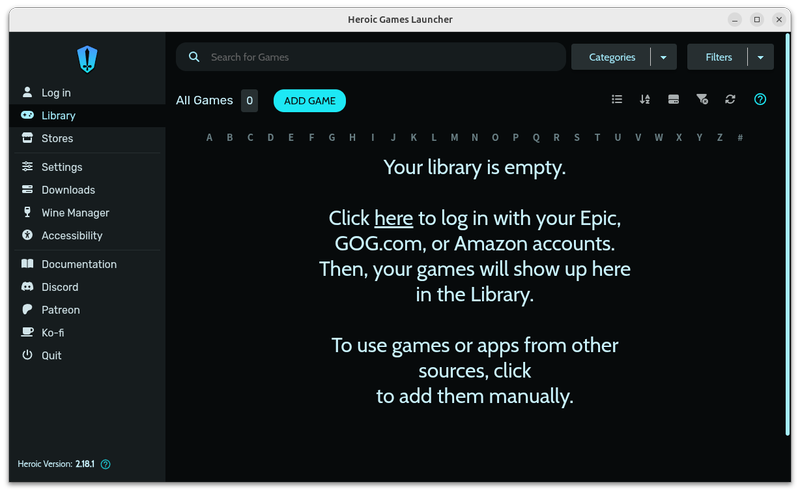Select Library in the sidebar
The image size is (800, 493).
(87, 115)
